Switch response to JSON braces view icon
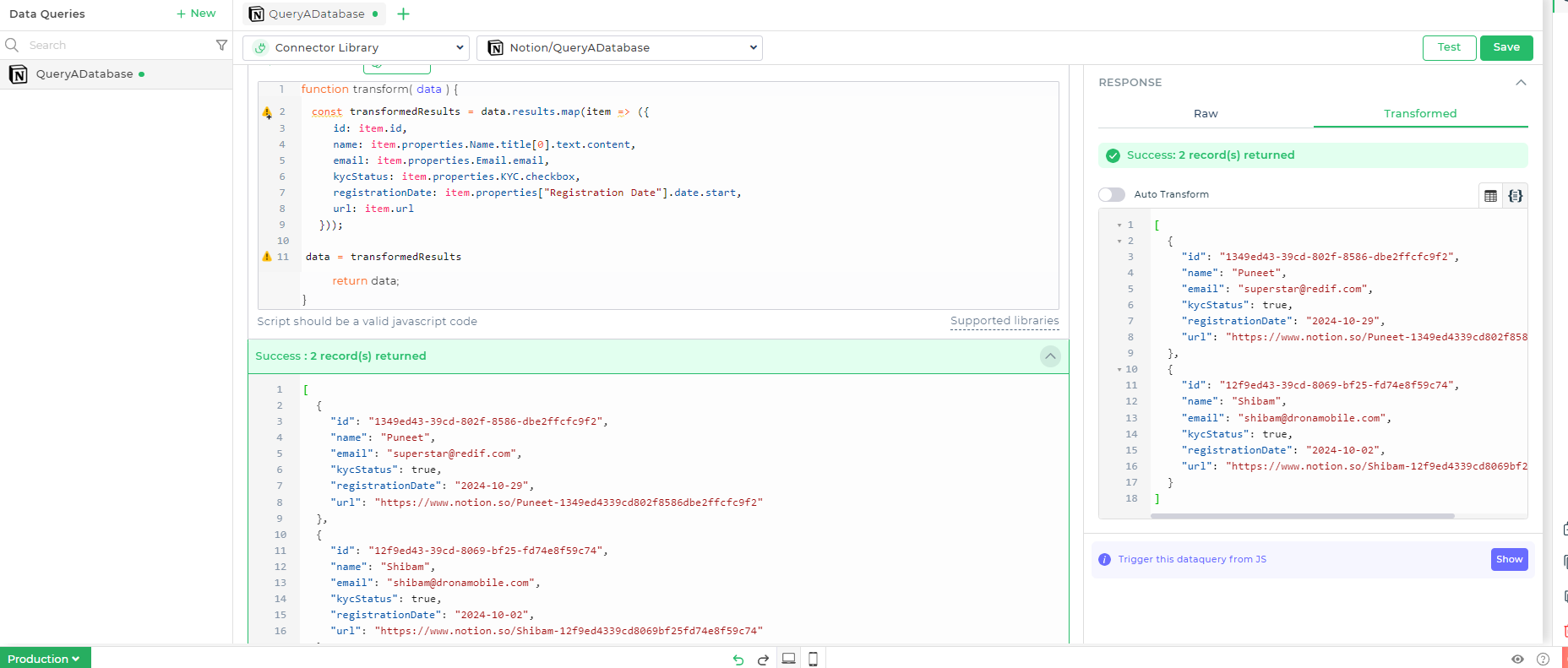 [1516, 196]
